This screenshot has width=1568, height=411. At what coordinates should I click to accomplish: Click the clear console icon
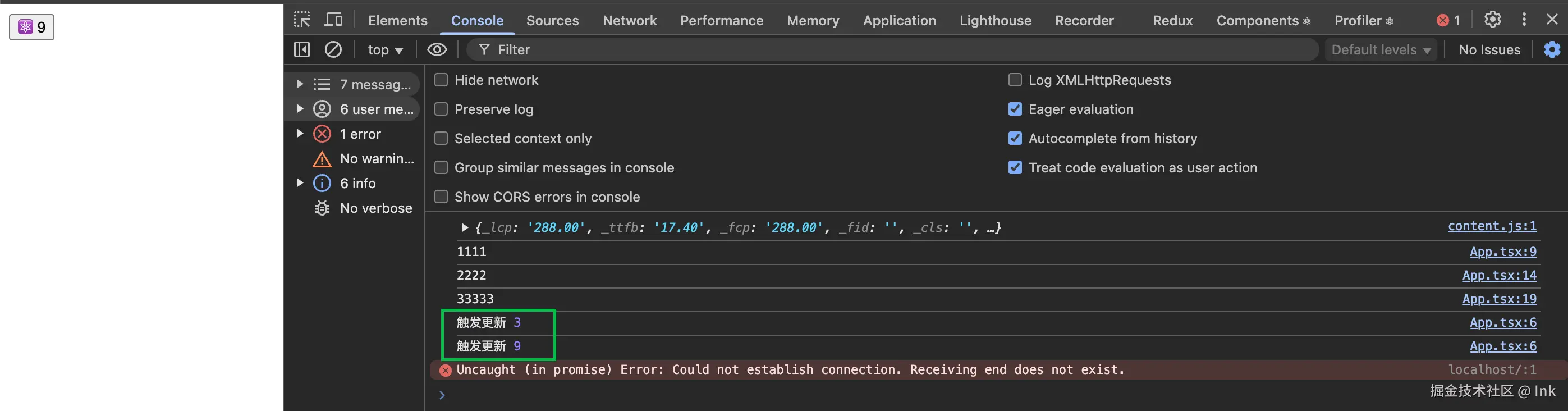[333, 50]
